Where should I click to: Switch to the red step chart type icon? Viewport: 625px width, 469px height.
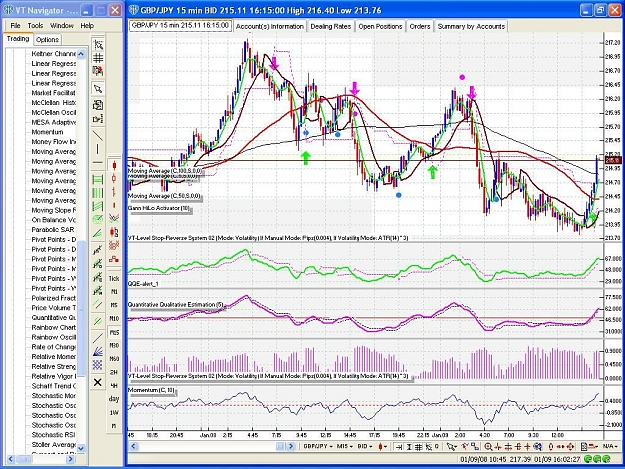click(114, 259)
